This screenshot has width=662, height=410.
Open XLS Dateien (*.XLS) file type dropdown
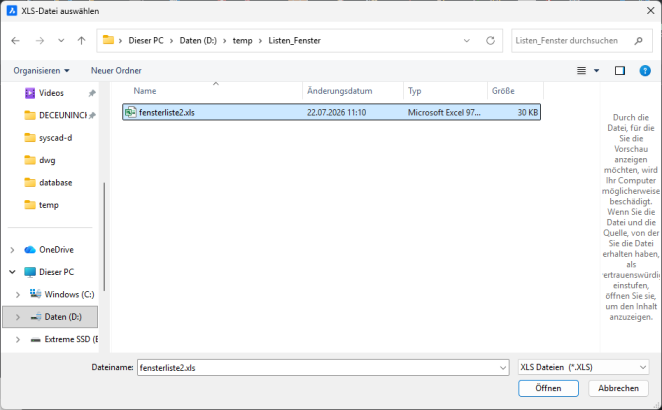[x=583, y=367]
